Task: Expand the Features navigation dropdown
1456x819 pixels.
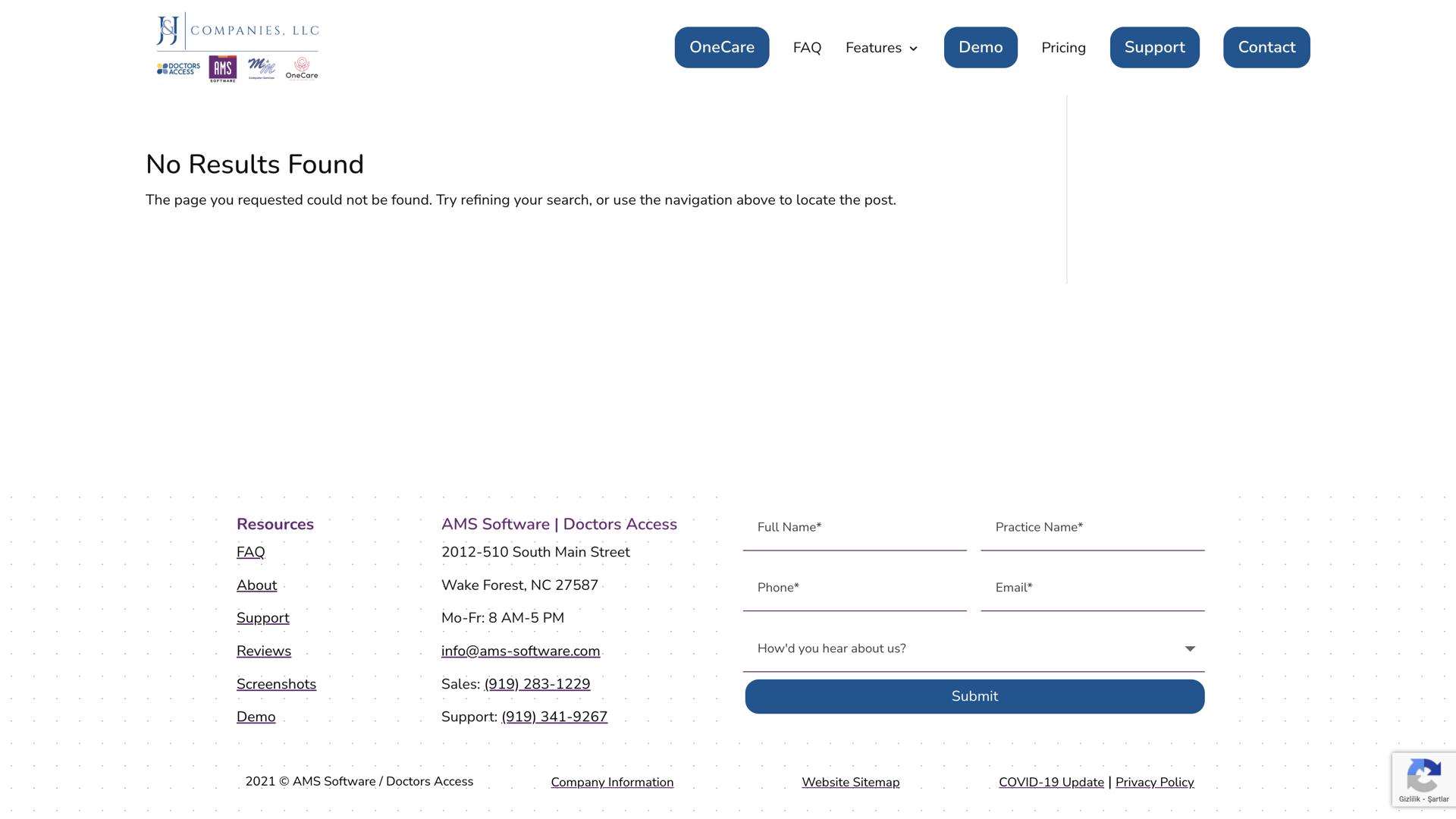Action: pos(880,47)
